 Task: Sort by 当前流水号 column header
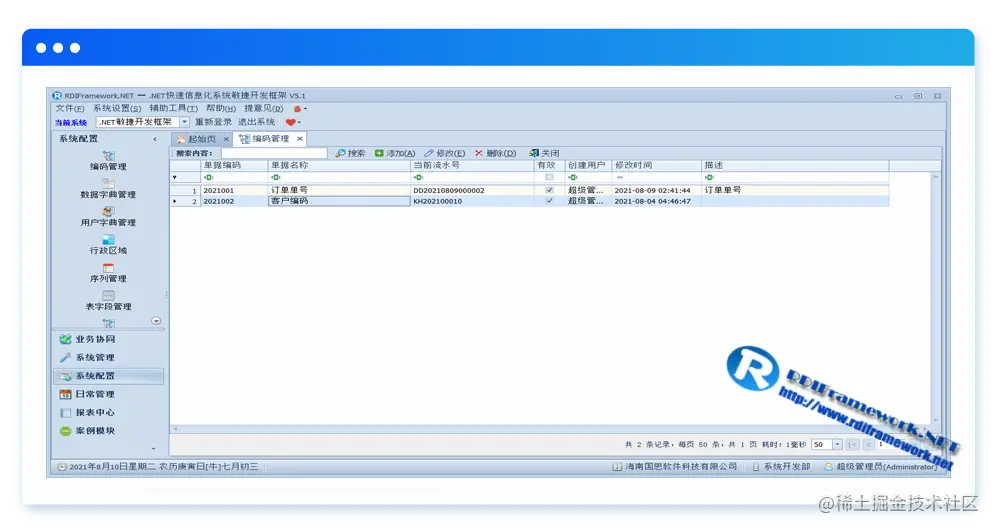473,165
